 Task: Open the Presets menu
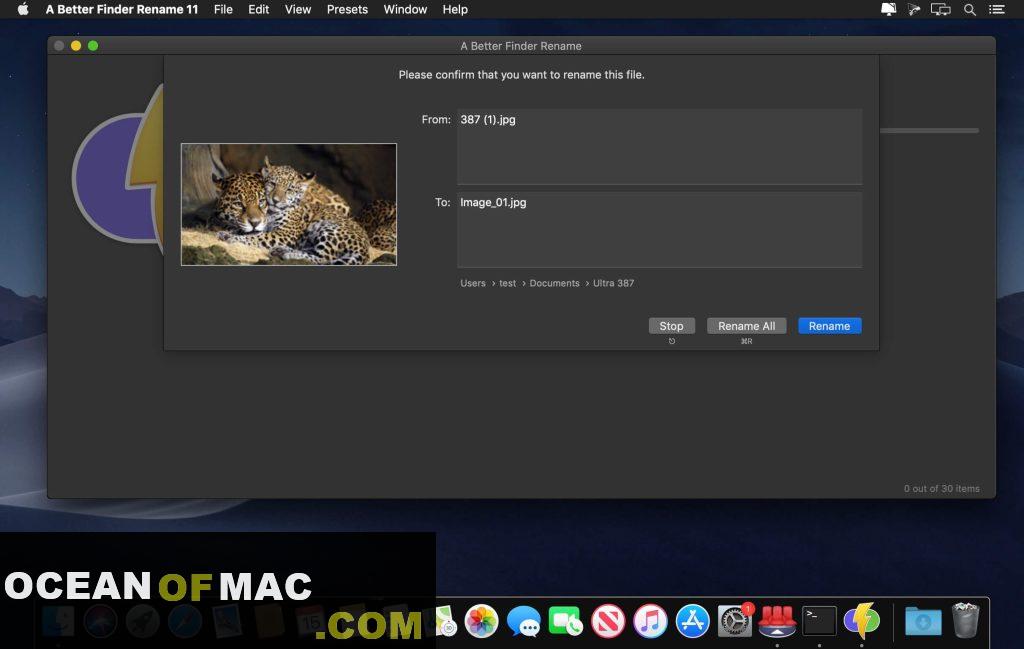point(347,9)
